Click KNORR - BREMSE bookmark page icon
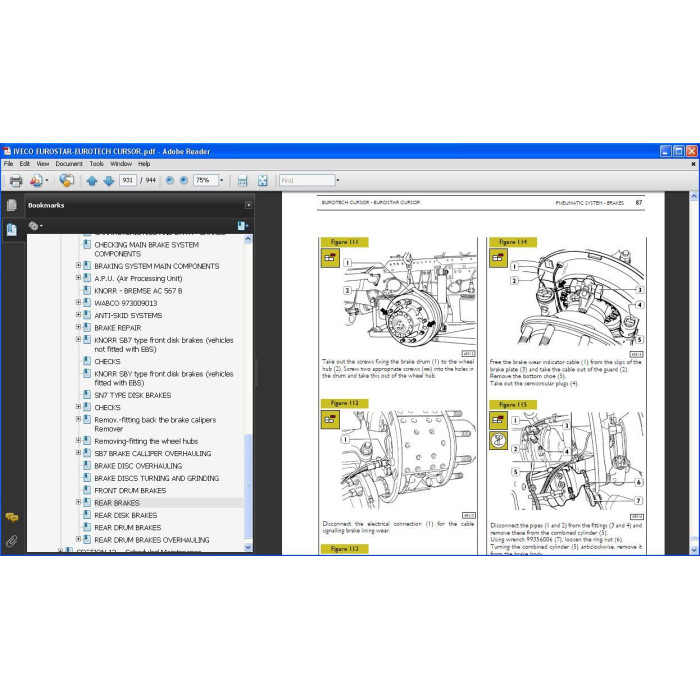 coord(87,290)
